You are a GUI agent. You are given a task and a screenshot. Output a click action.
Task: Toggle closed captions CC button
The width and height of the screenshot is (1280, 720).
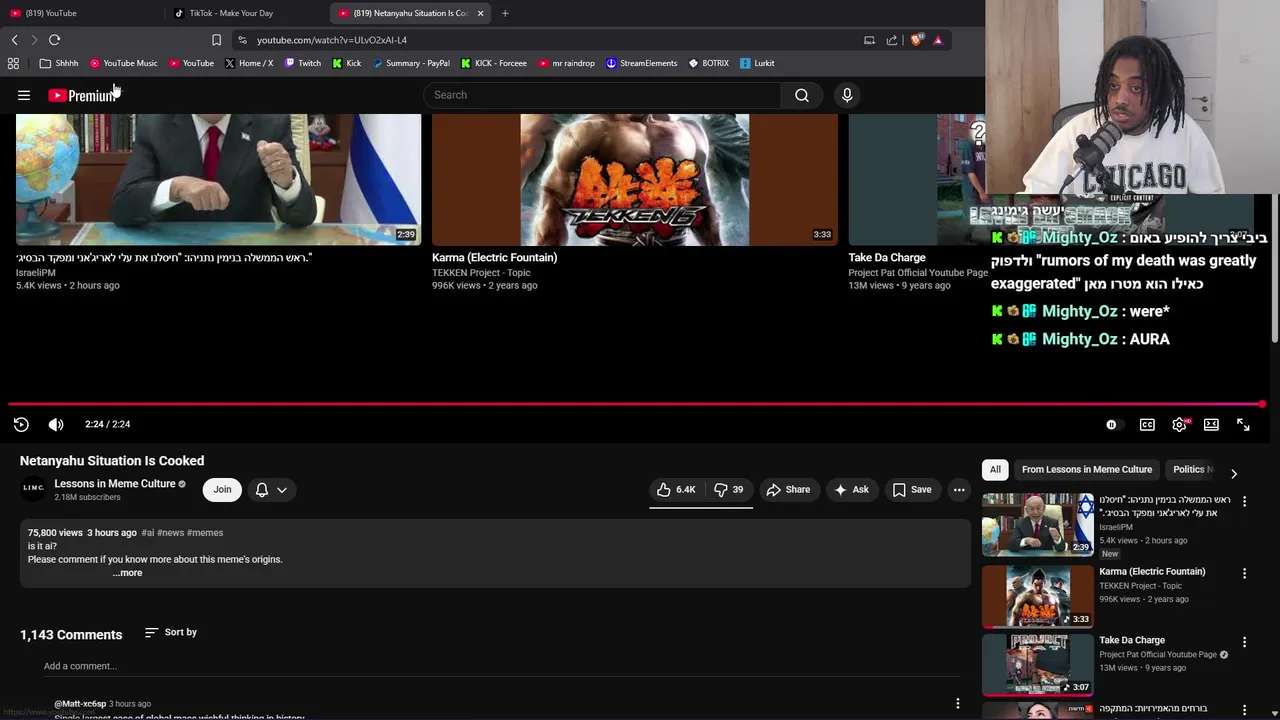[x=1147, y=425]
